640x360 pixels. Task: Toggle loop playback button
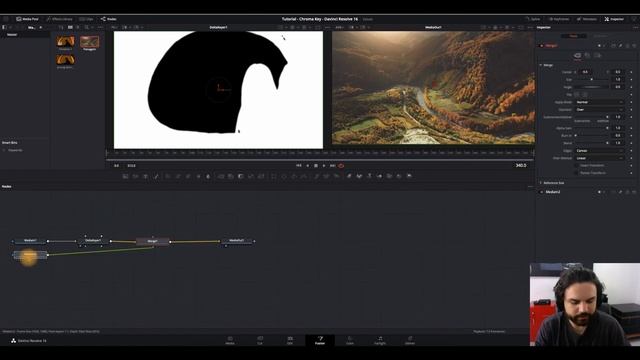[341, 166]
